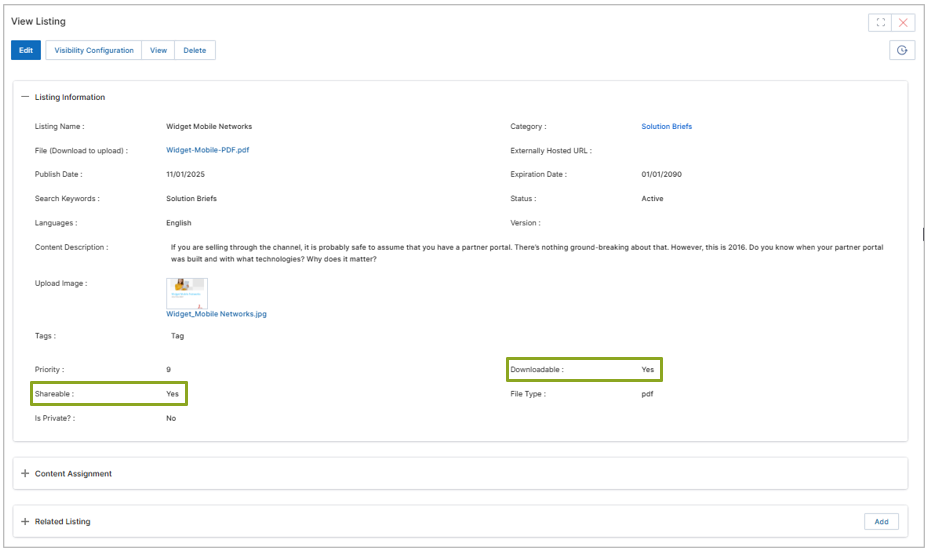
Task: Click the File (Download to upload) label
Action: (x=81, y=151)
